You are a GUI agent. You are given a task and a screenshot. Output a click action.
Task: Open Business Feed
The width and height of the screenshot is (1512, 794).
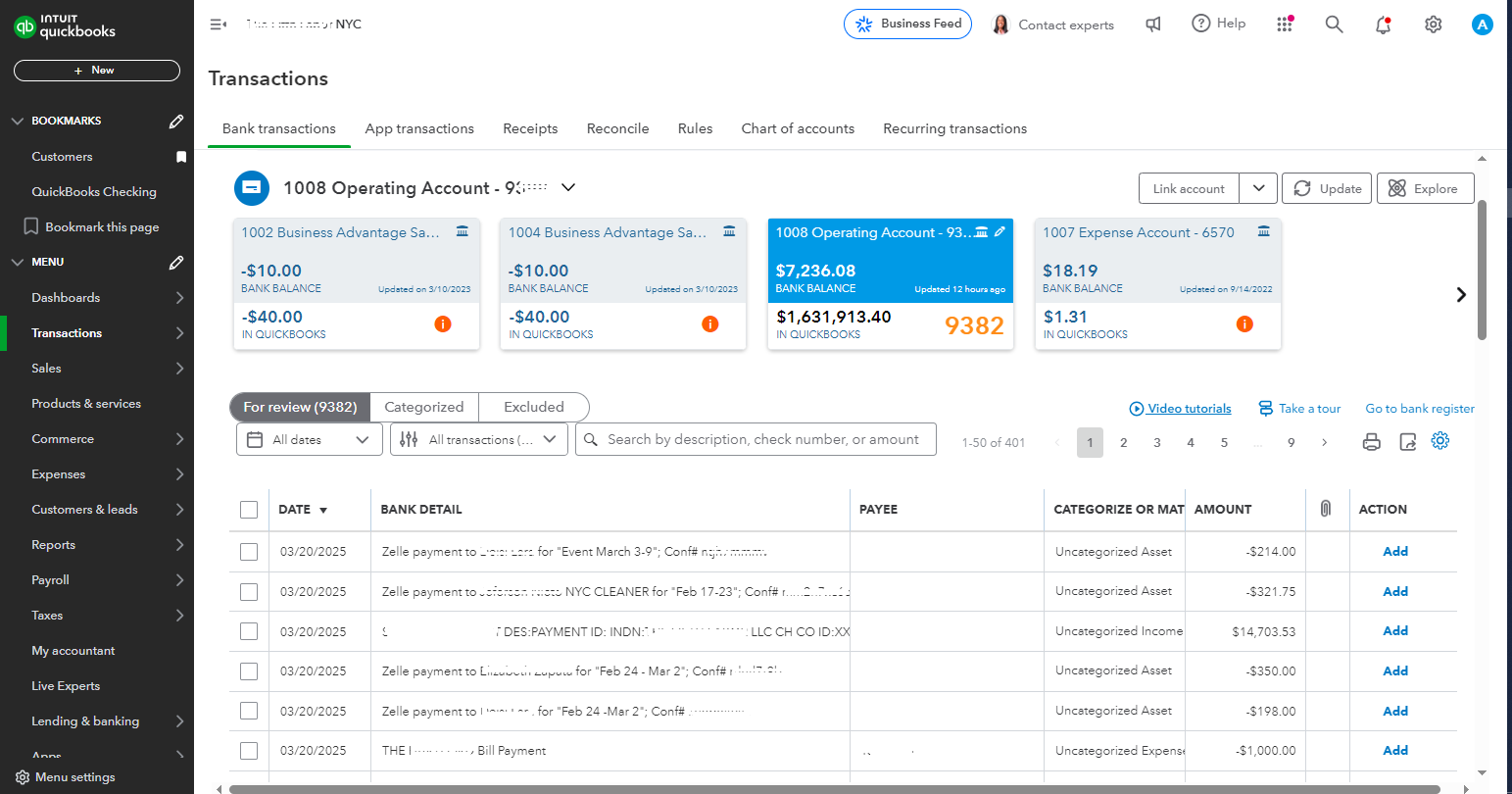pos(907,24)
